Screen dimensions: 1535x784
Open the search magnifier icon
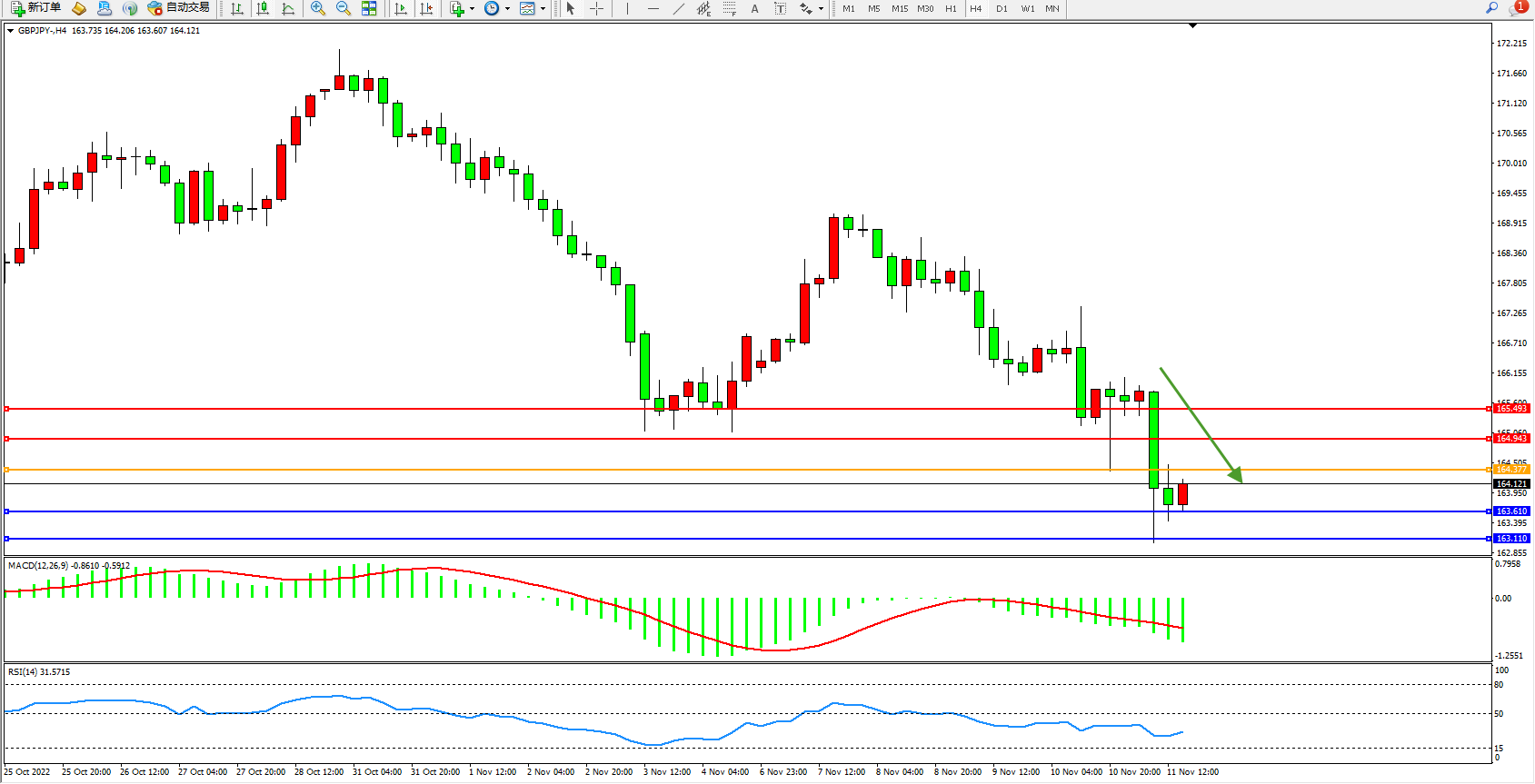point(1491,8)
